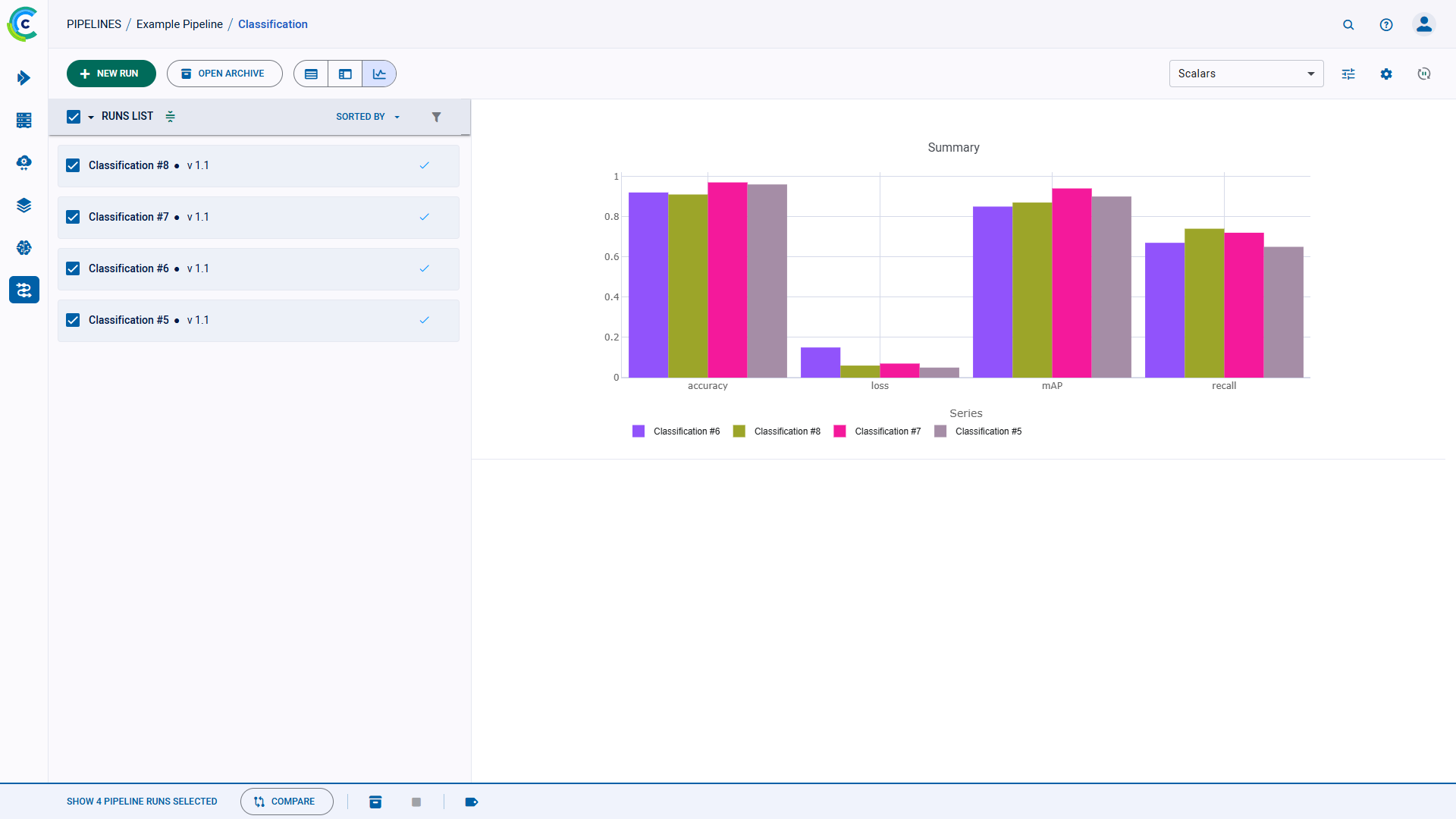The width and height of the screenshot is (1456, 819).
Task: Click the chart view icon button
Action: 379,74
